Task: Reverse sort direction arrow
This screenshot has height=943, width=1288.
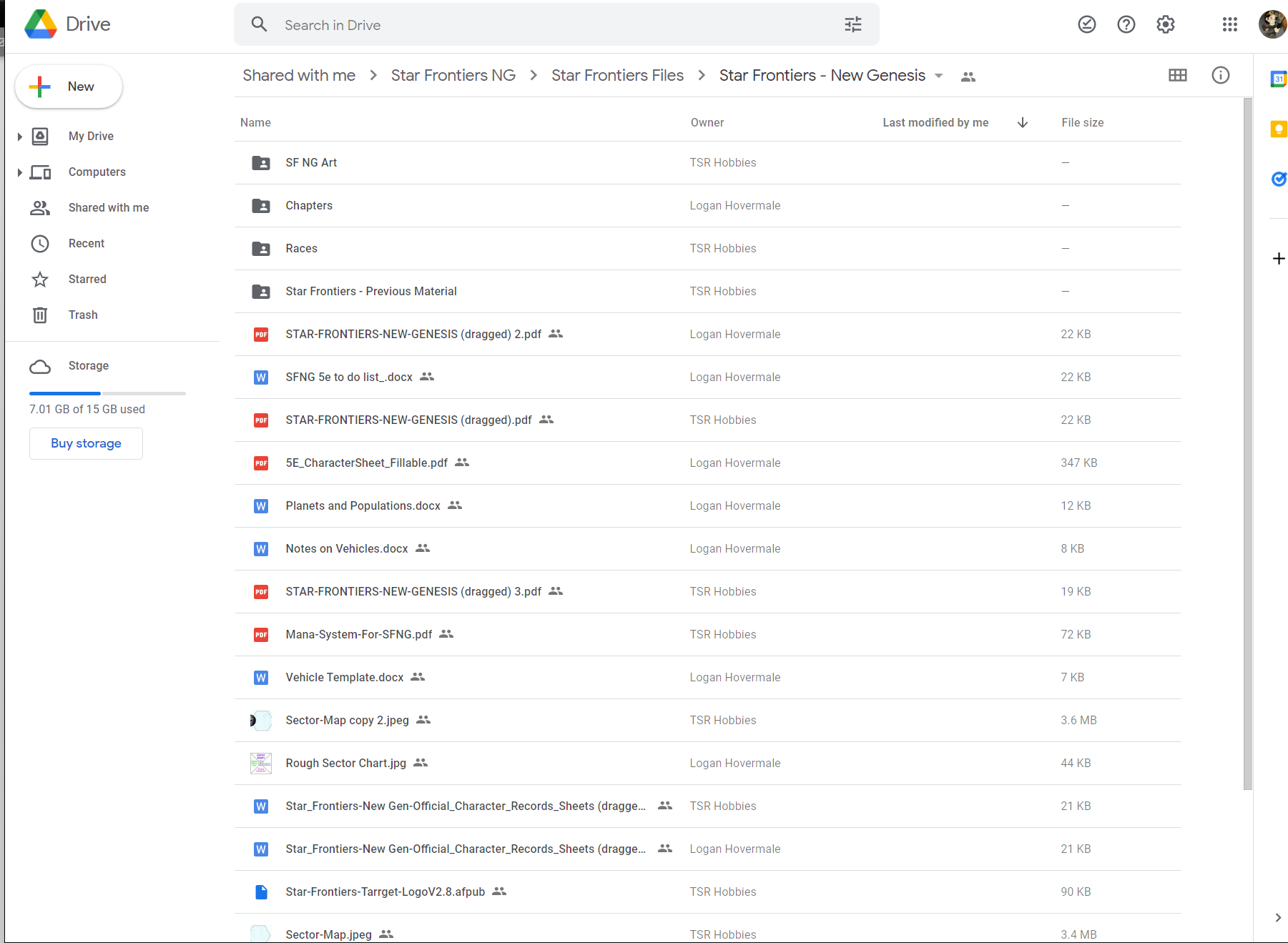Action: [1022, 122]
